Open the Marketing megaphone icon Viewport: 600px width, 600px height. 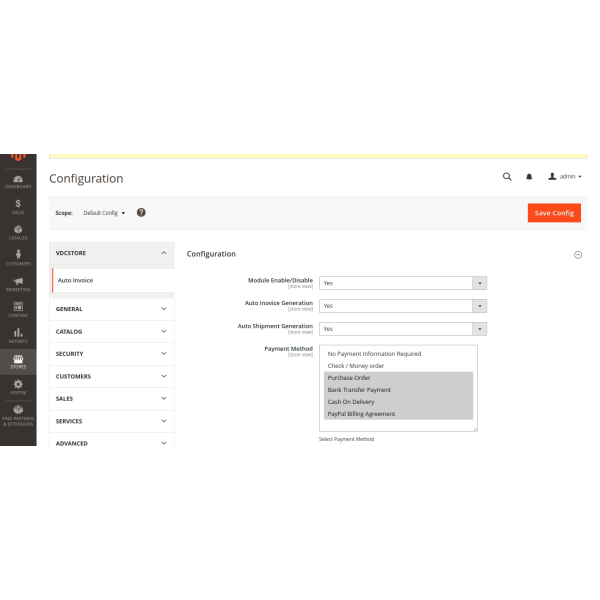(18, 283)
